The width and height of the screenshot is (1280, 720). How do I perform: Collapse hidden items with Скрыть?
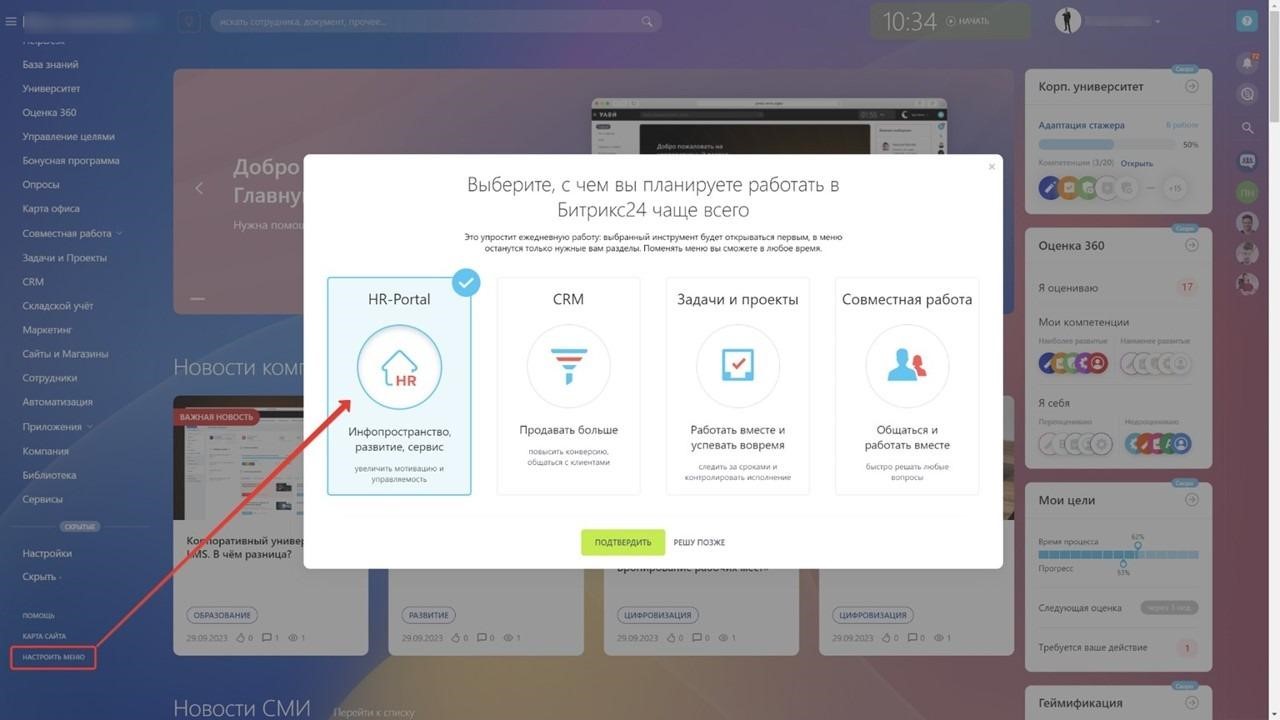(41, 577)
